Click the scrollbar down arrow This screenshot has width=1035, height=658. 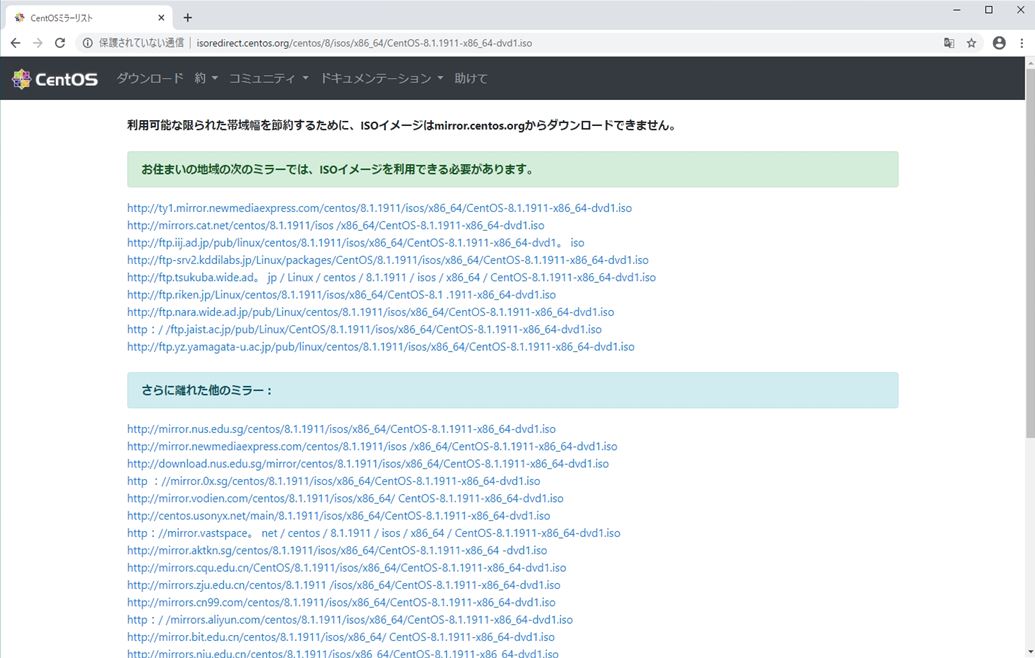pyautogui.click(x=1030, y=653)
